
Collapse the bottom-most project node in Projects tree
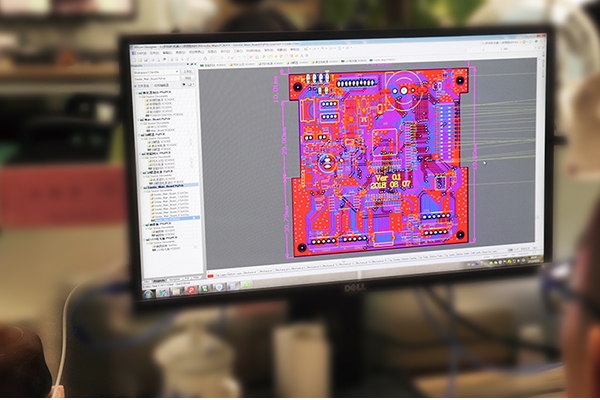tap(144, 240)
